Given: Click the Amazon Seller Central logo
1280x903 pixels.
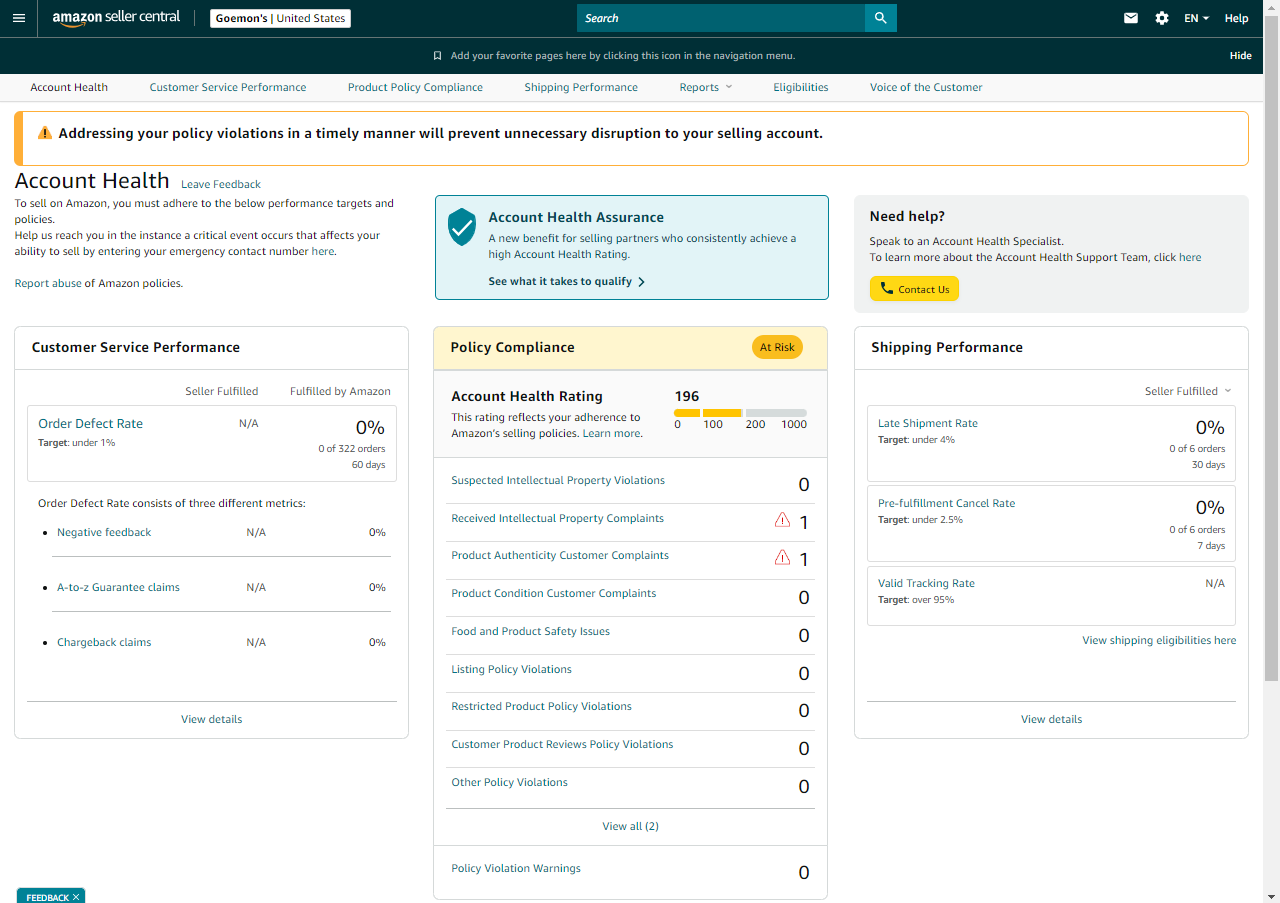Looking at the screenshot, I should pyautogui.click(x=116, y=18).
